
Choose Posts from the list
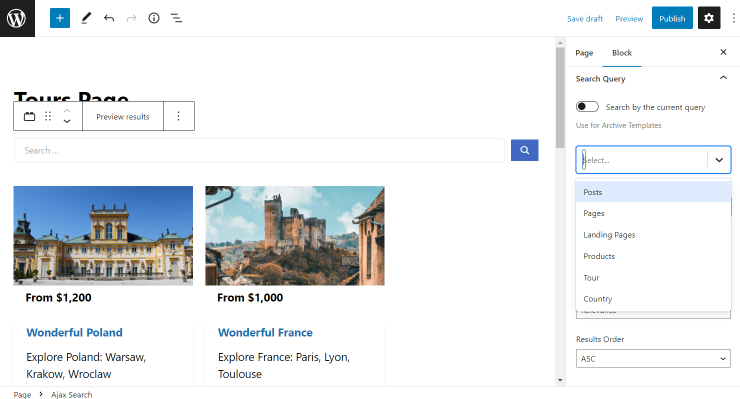(x=653, y=192)
